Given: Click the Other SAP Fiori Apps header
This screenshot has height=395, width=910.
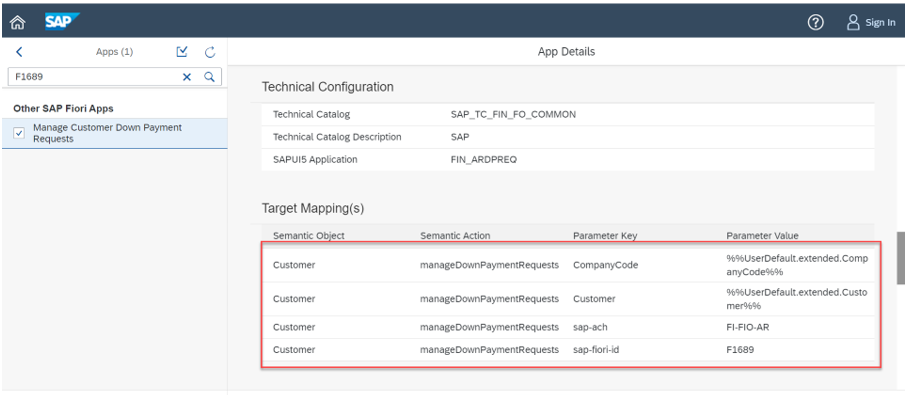Looking at the screenshot, I should (x=63, y=108).
